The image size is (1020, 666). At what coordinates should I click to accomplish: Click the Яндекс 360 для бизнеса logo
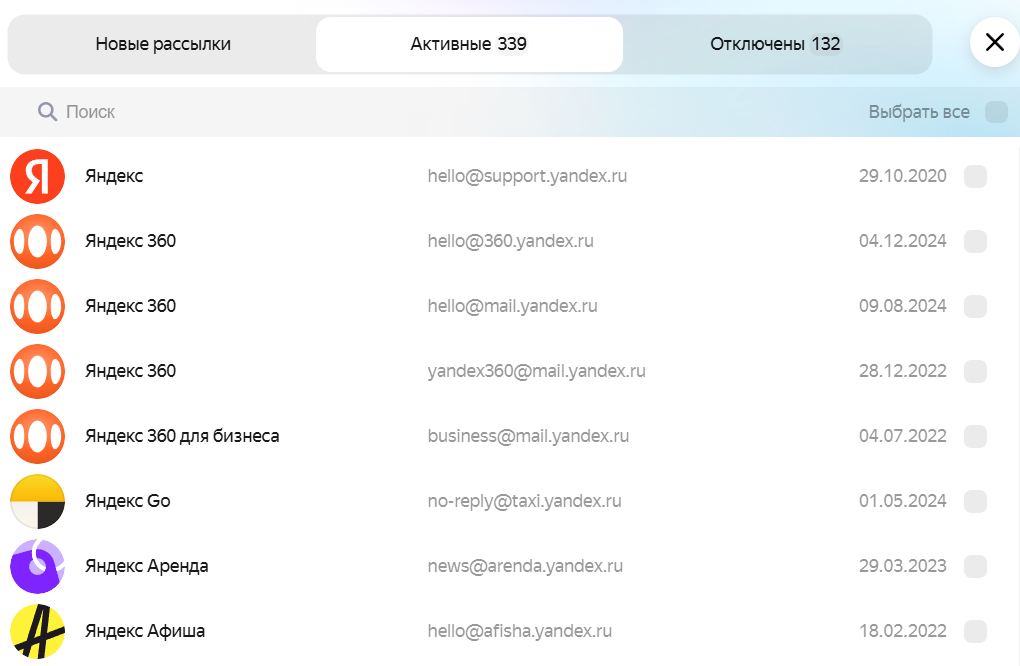(37, 437)
